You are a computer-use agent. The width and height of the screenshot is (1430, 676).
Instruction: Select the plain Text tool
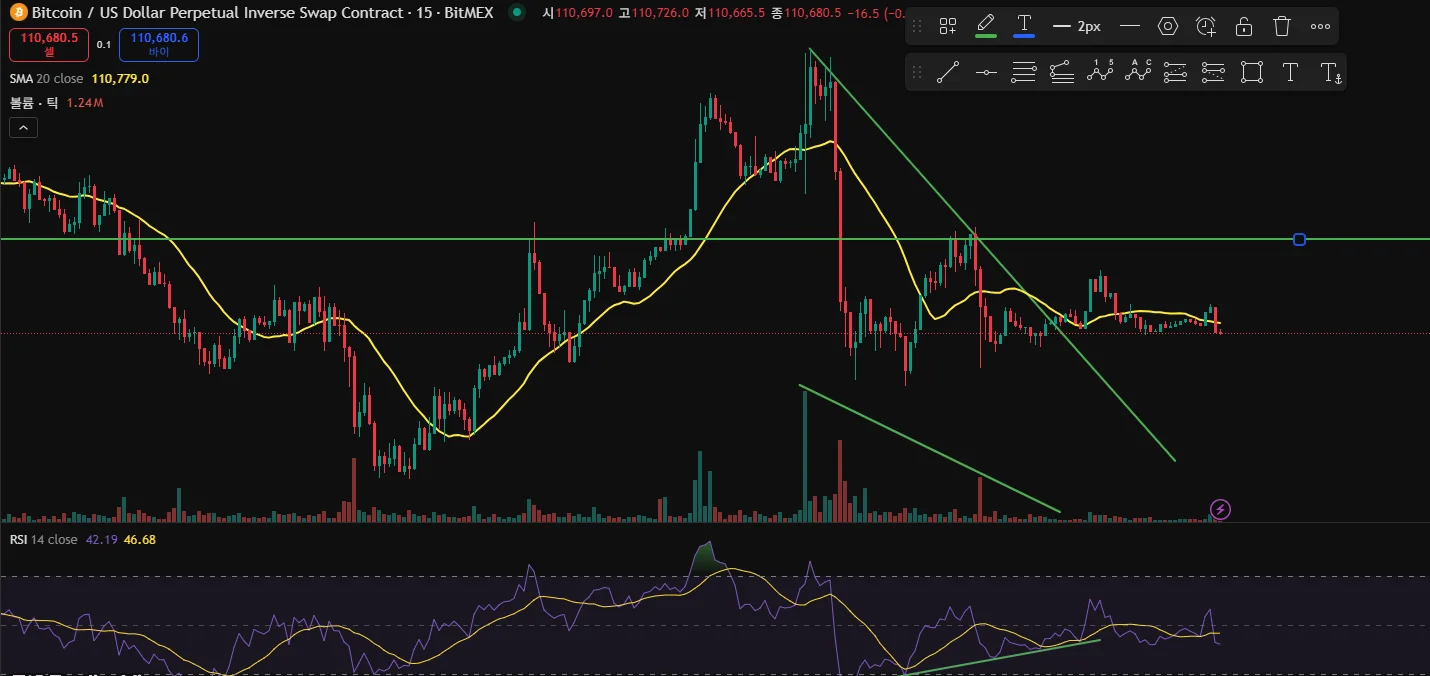[x=1290, y=72]
